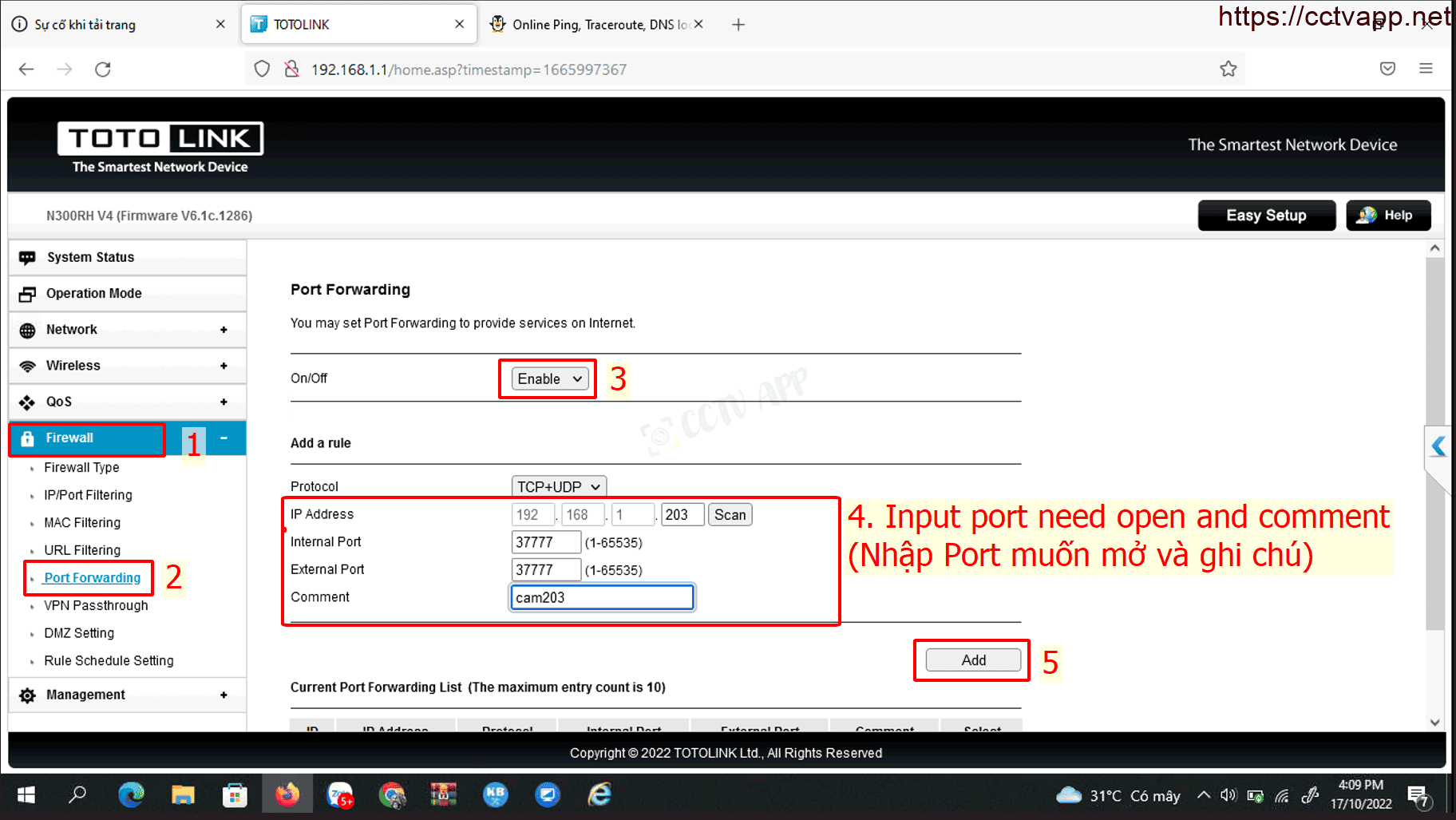
Task: Open the Protocol TCP+UDP dropdown
Action: (x=558, y=487)
